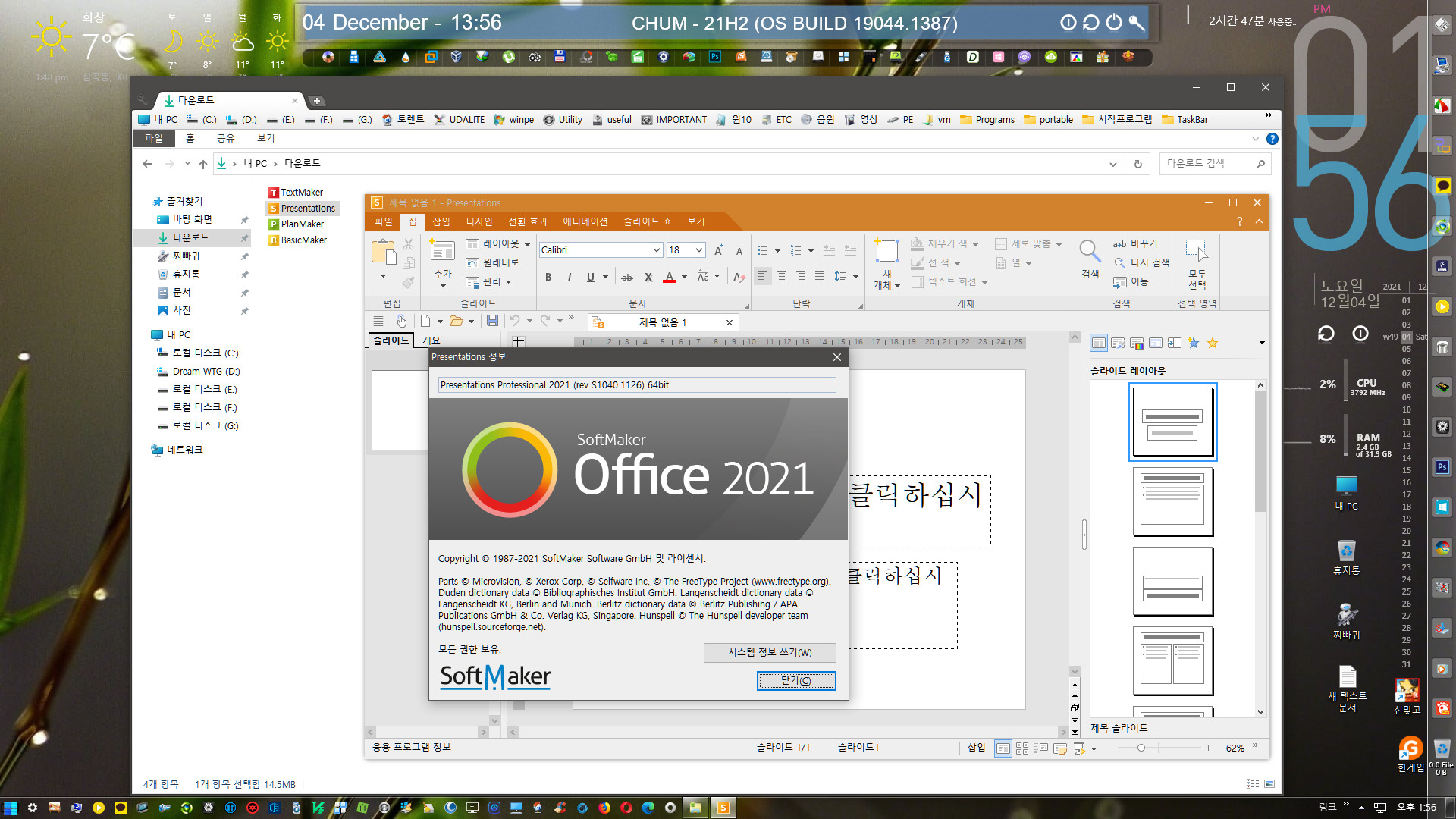The height and width of the screenshot is (819, 1456).
Task: Click Bold in the character group
Action: click(x=548, y=278)
